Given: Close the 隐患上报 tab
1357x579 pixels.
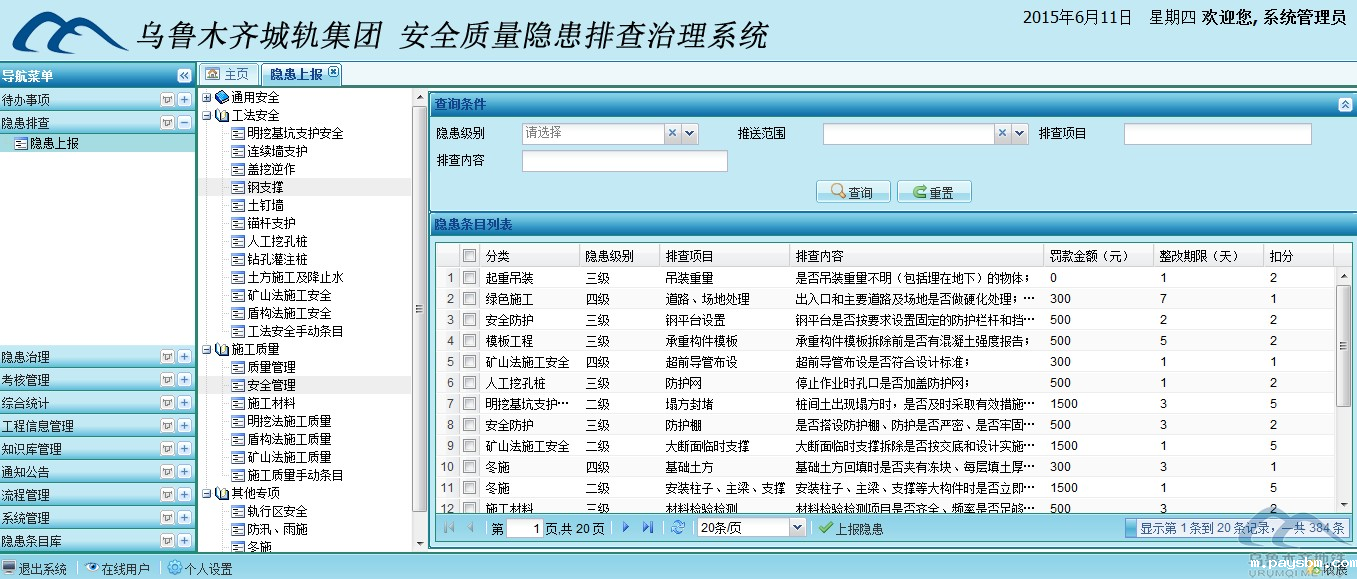Looking at the screenshot, I should point(333,72).
